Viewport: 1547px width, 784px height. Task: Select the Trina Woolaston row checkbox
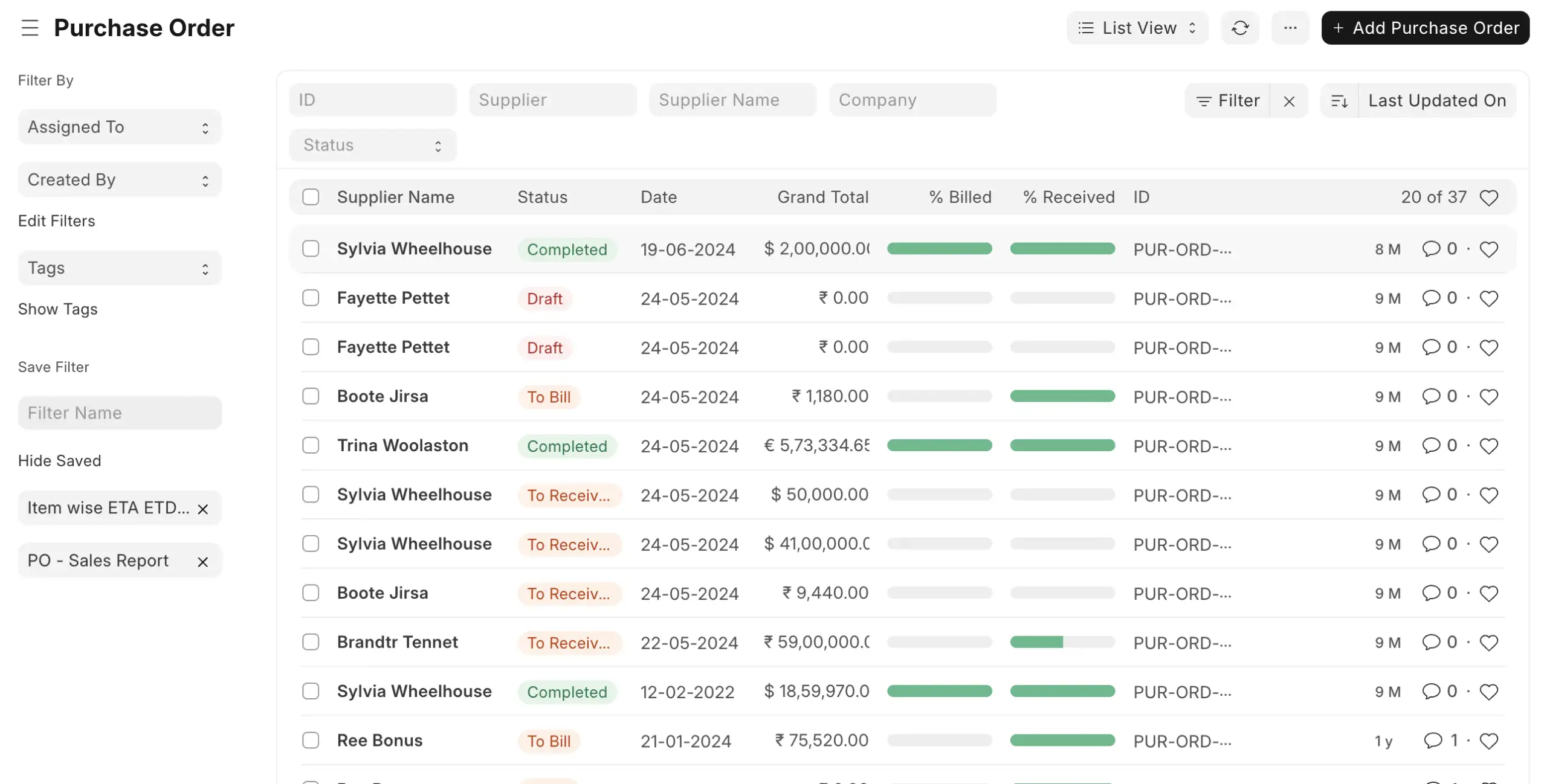311,446
